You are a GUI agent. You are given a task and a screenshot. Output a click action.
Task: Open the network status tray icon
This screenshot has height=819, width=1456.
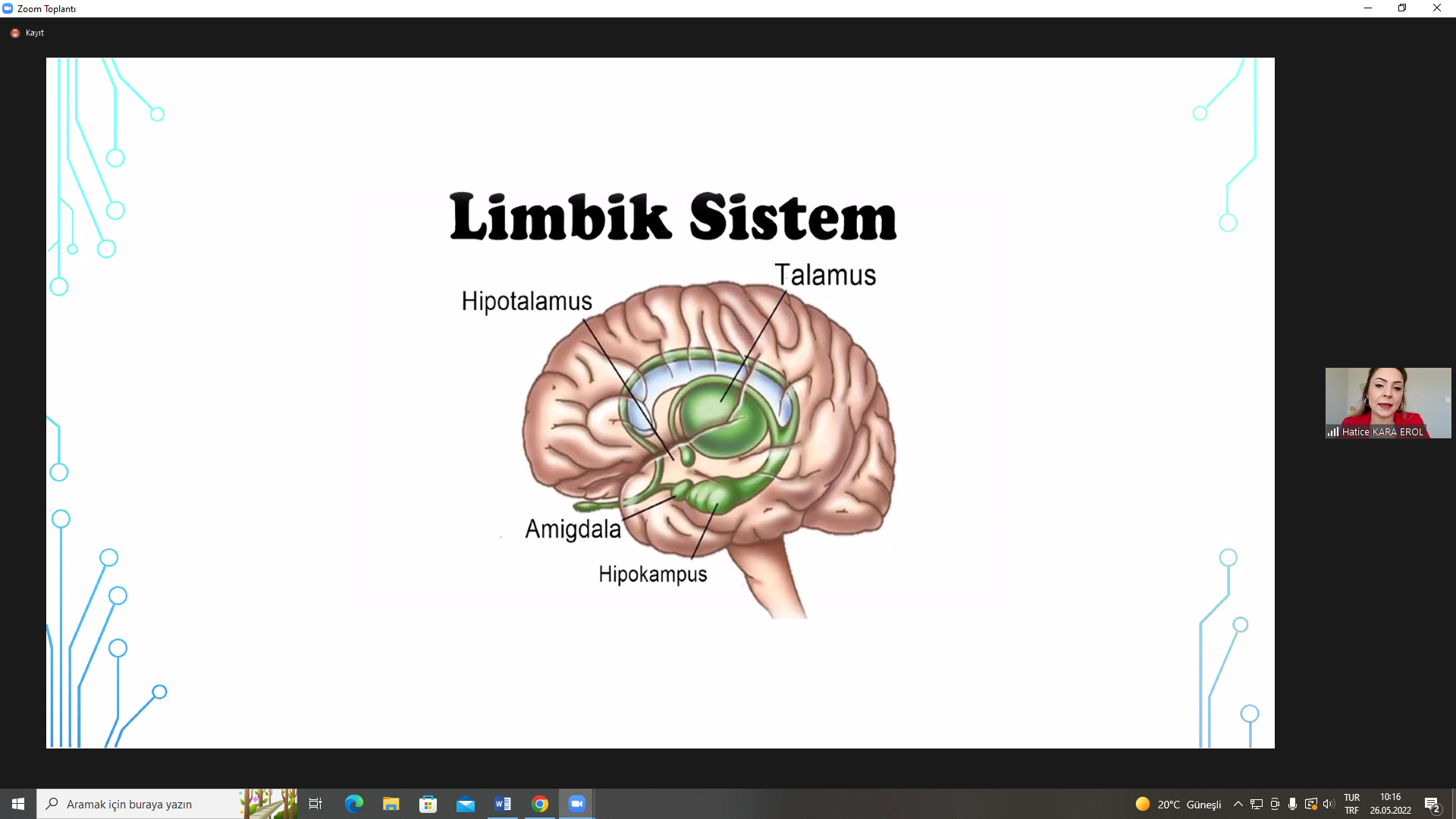click(1257, 804)
